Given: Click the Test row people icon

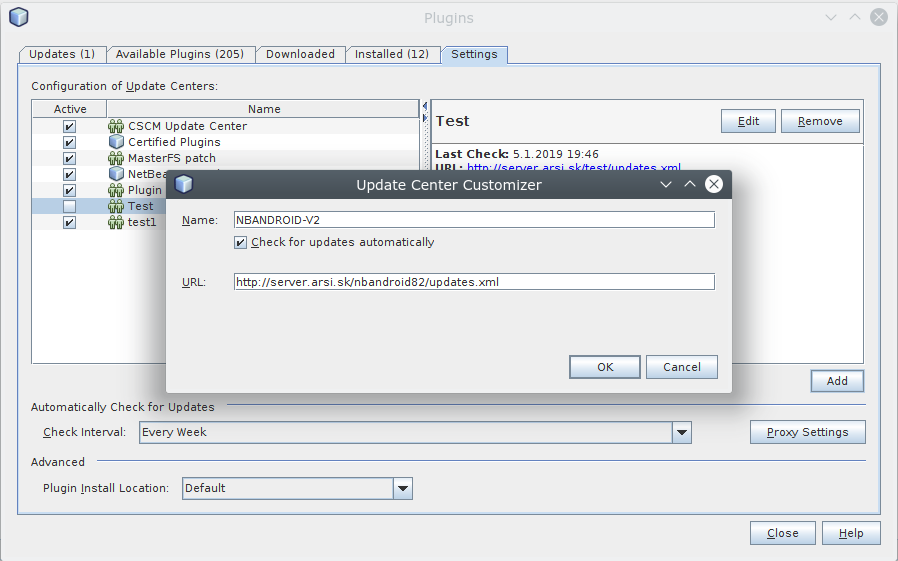Looking at the screenshot, I should pos(116,206).
